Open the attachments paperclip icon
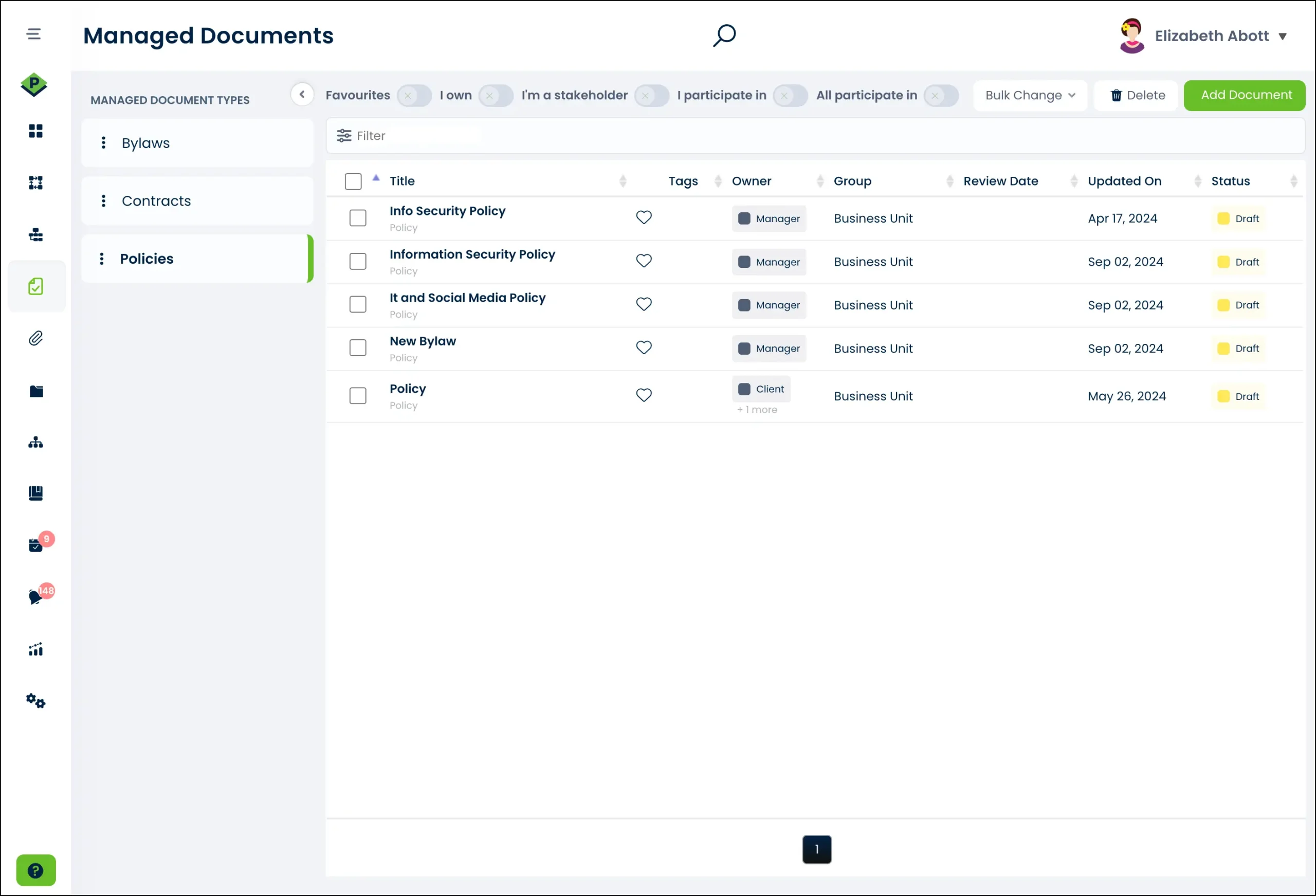This screenshot has height=896, width=1316. point(35,338)
